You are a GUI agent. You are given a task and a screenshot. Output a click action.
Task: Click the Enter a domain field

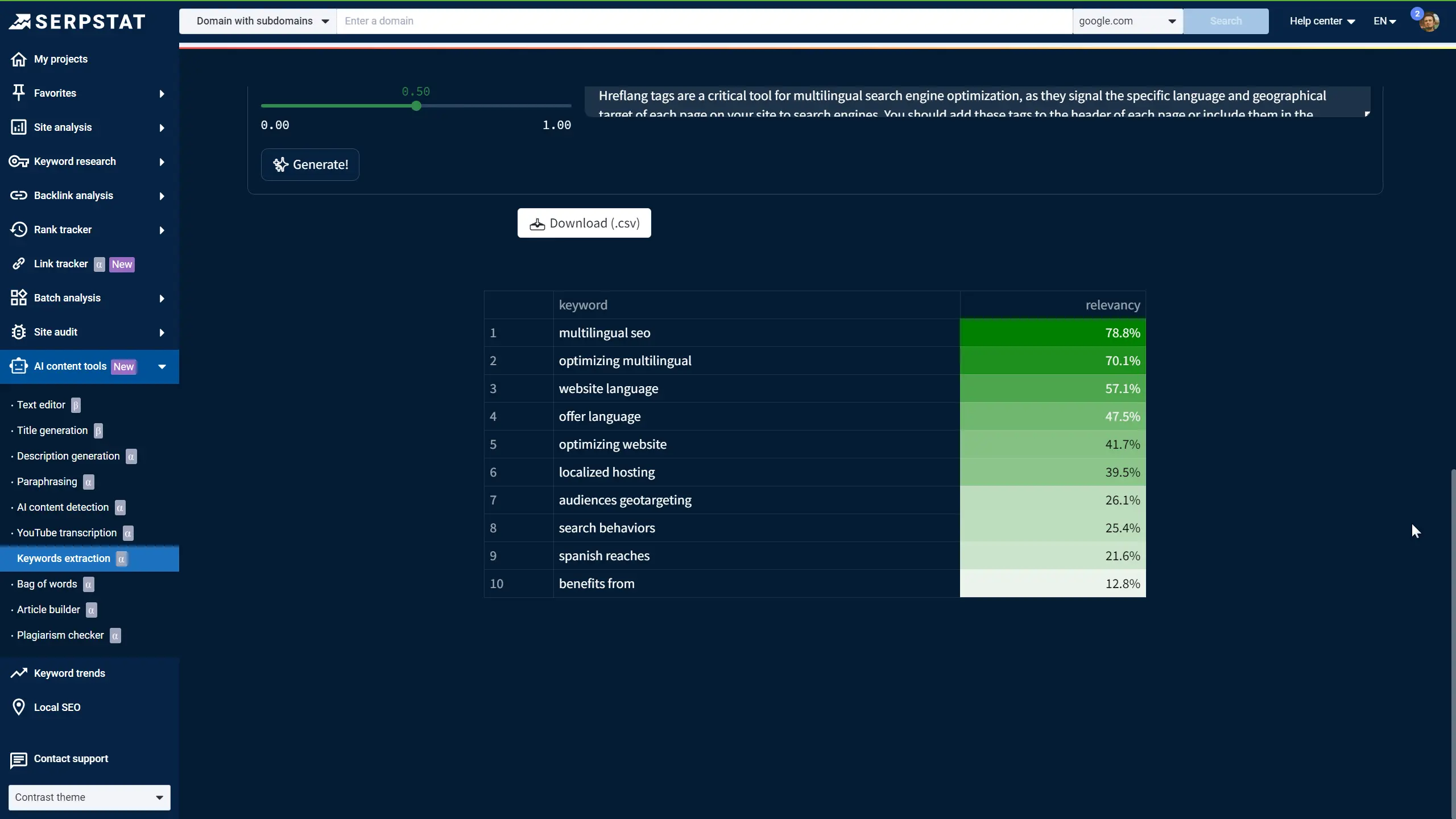click(704, 21)
